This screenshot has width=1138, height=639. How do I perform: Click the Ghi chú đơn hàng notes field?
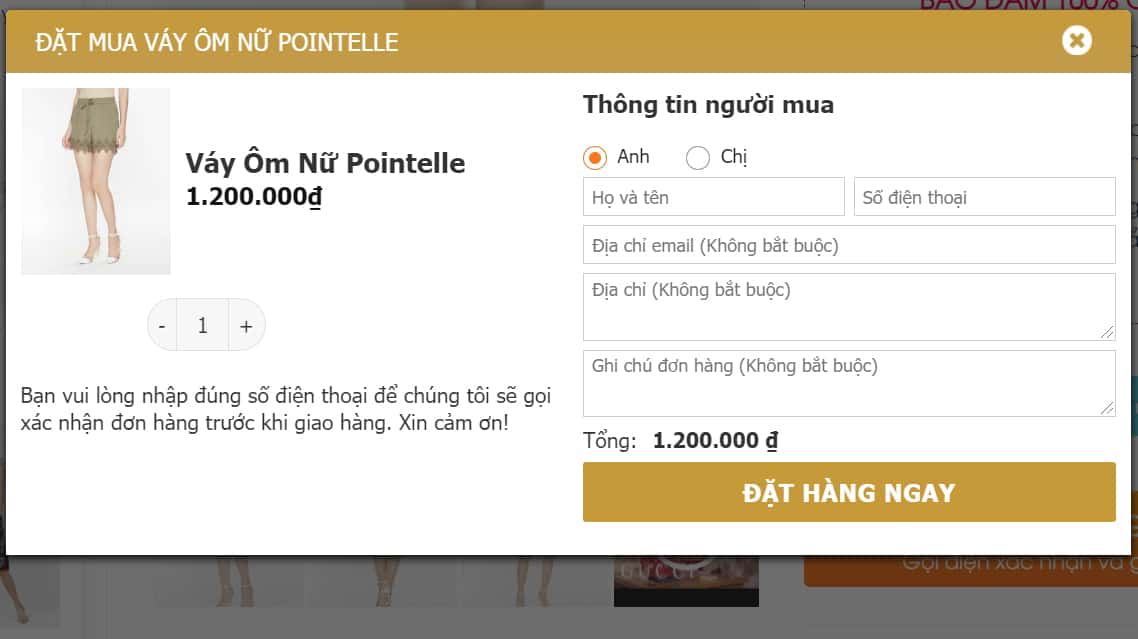tap(849, 380)
